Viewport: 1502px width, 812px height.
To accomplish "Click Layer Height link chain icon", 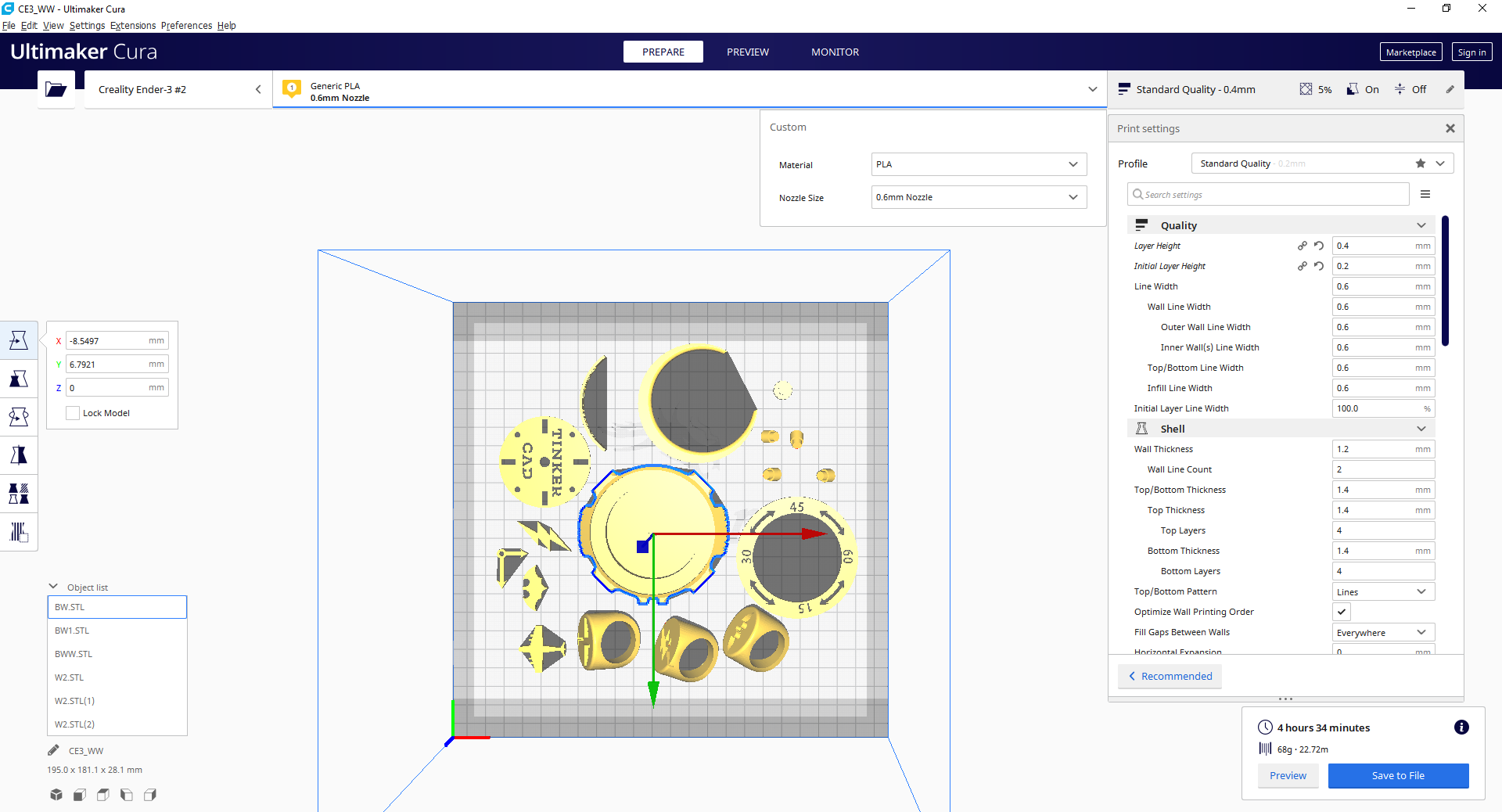I will pos(1303,246).
